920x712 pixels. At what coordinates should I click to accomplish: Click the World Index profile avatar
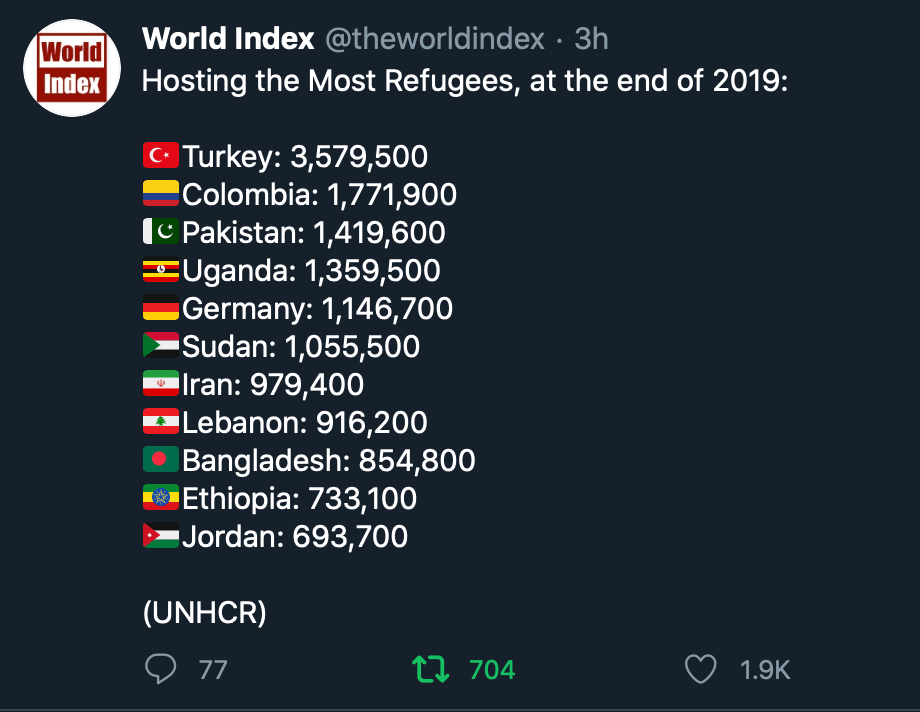72,68
